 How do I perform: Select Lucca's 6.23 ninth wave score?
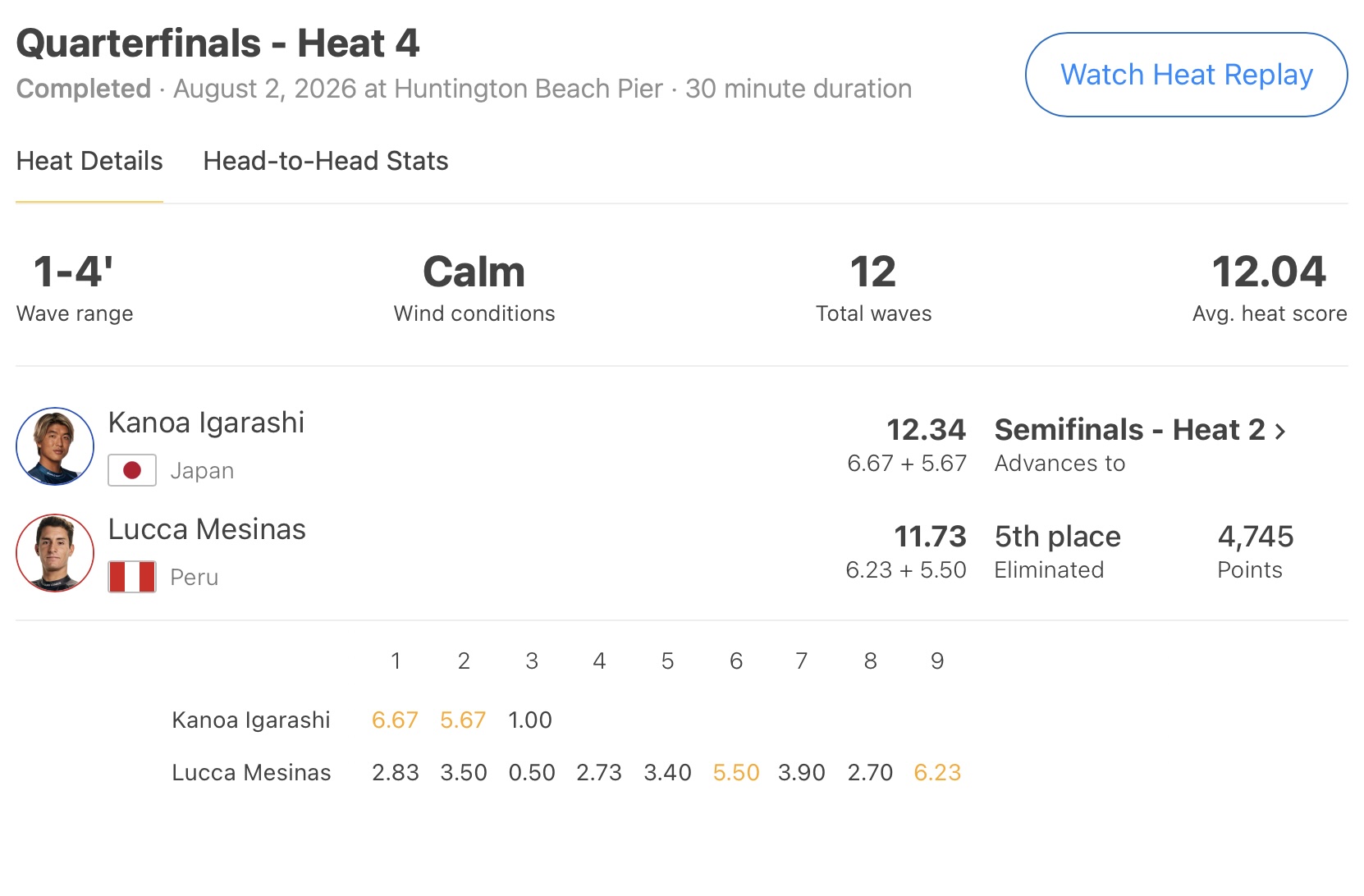click(x=937, y=773)
